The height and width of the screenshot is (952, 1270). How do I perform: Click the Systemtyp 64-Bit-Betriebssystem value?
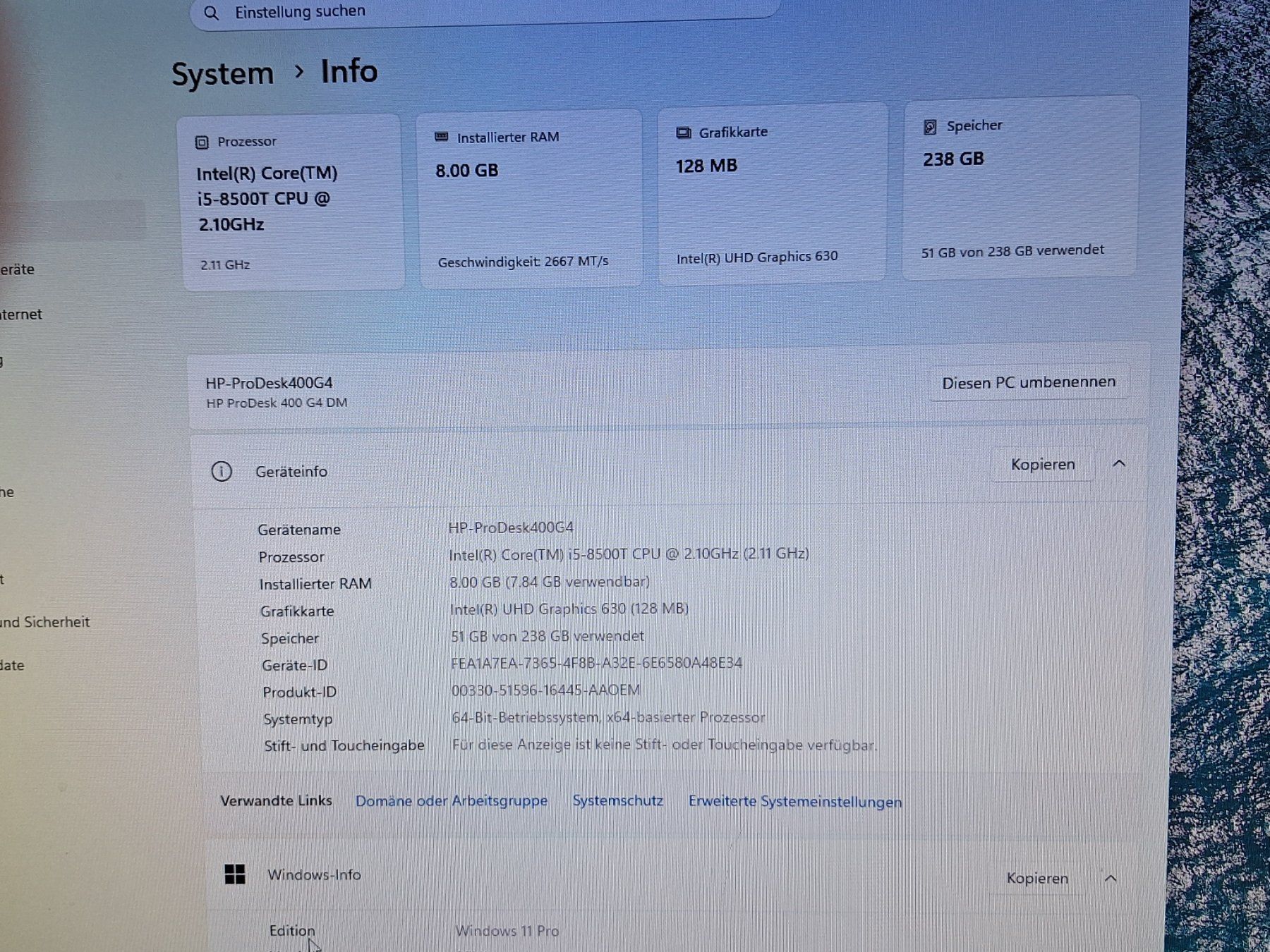coord(608,717)
